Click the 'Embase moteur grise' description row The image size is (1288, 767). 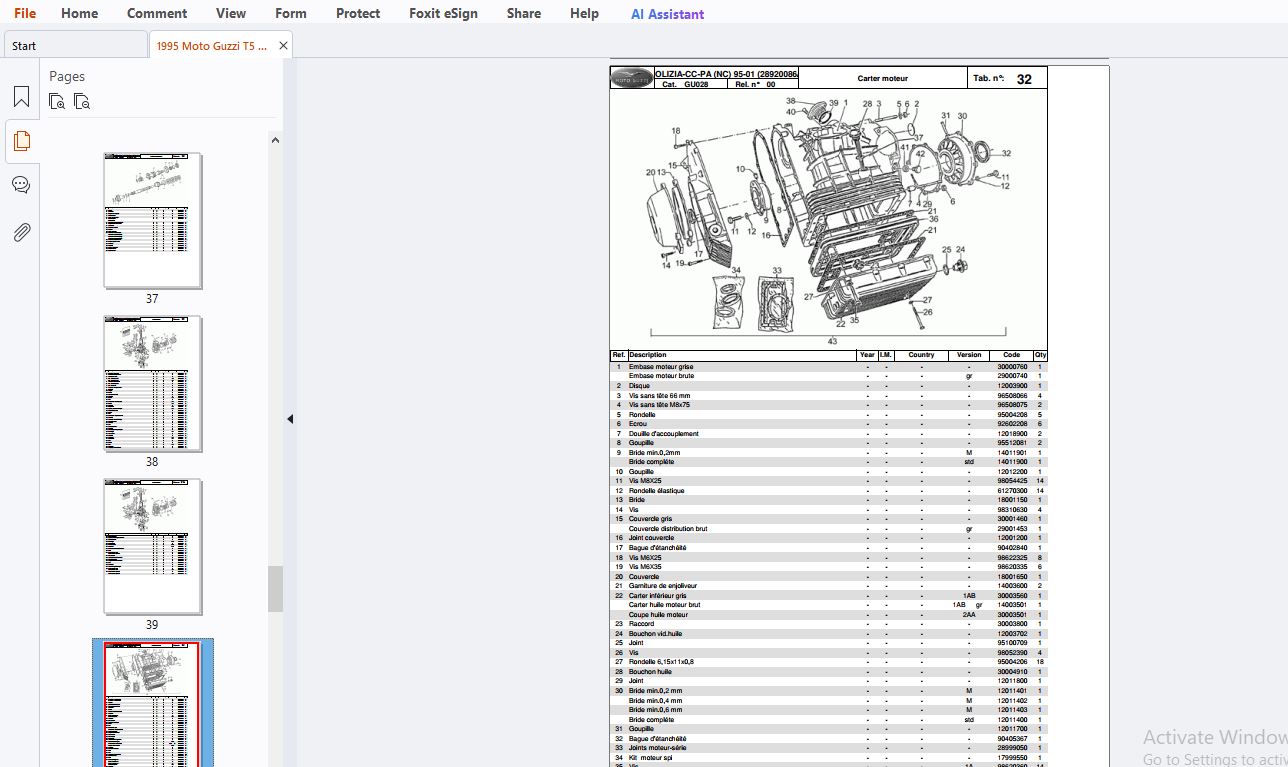pyautogui.click(x=828, y=367)
